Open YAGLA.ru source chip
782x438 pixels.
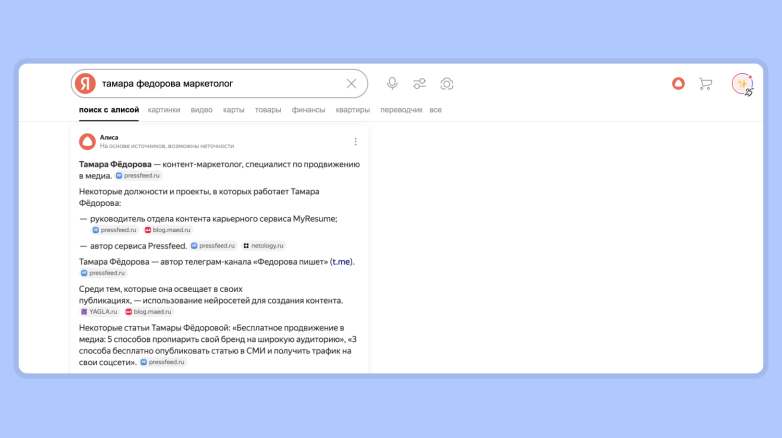[x=99, y=312]
